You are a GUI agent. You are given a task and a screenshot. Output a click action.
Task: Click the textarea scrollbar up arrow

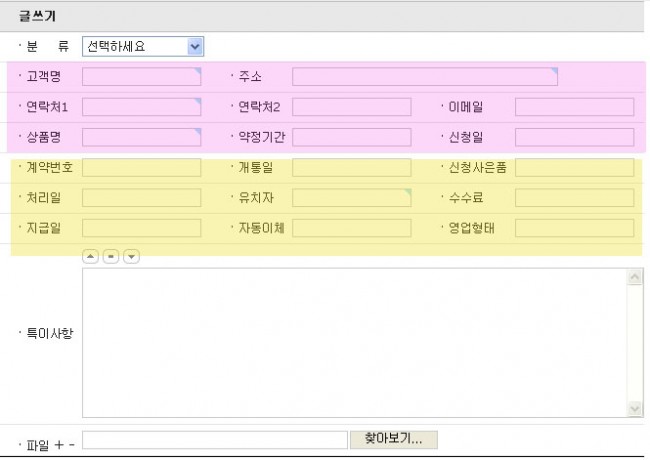635,276
